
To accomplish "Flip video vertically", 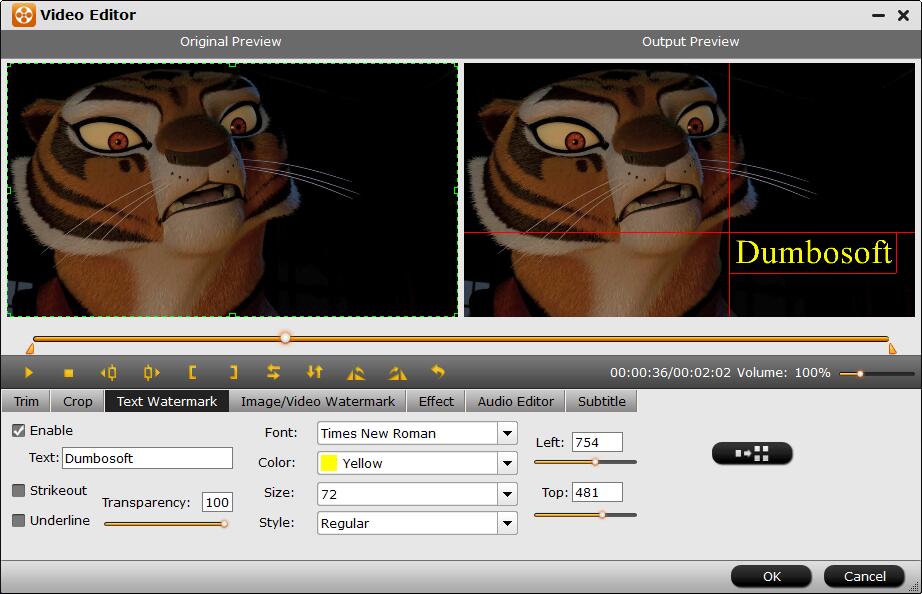I will (x=315, y=373).
